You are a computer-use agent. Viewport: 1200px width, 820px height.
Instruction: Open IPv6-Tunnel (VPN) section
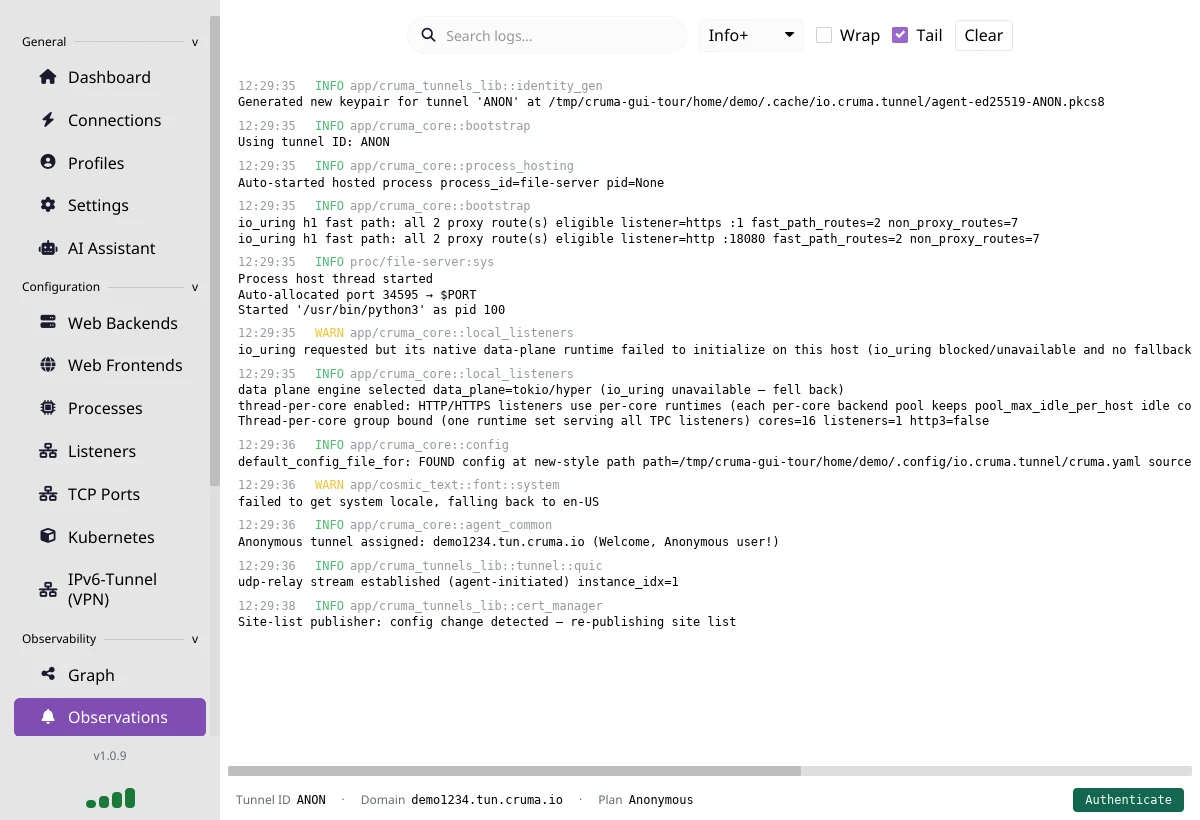[110, 590]
